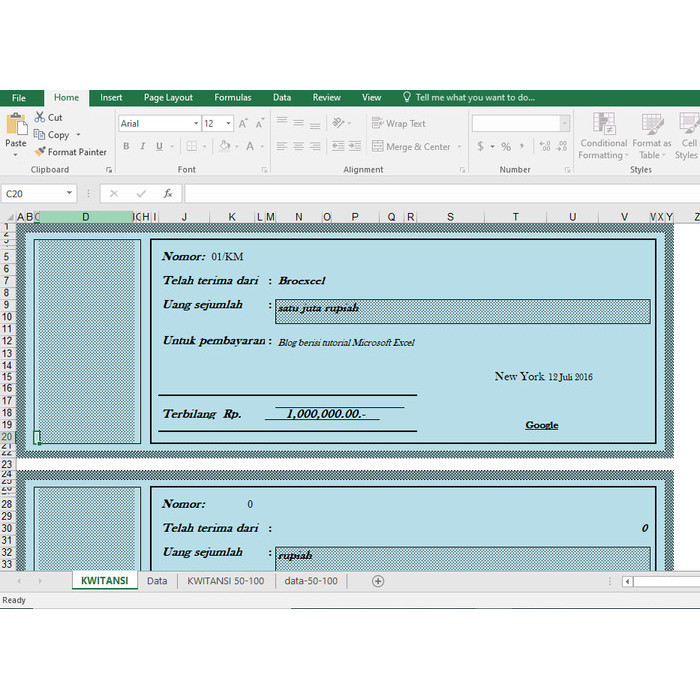Click the Tell me search box
700x700 pixels.
pyautogui.click(x=469, y=97)
